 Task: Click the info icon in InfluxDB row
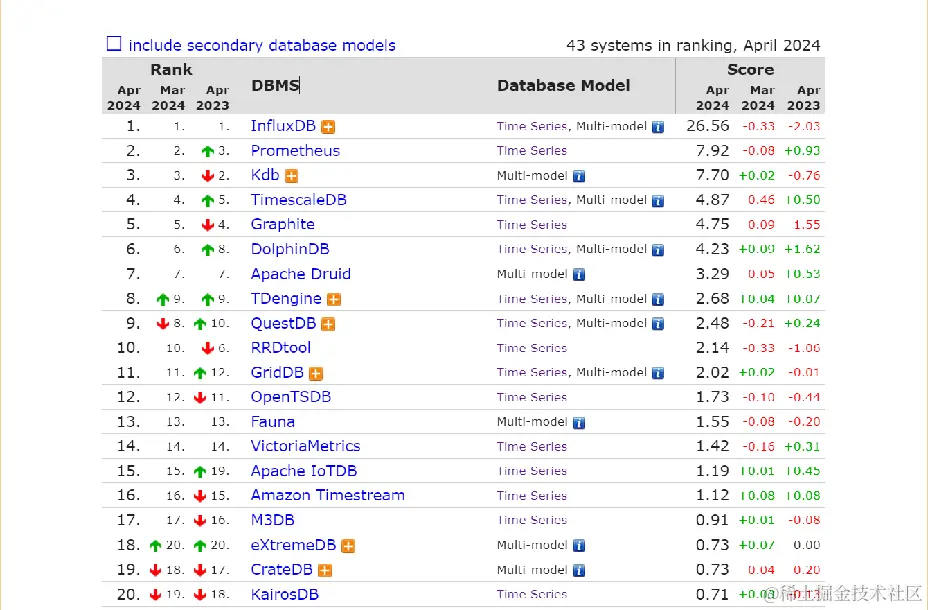click(x=658, y=127)
